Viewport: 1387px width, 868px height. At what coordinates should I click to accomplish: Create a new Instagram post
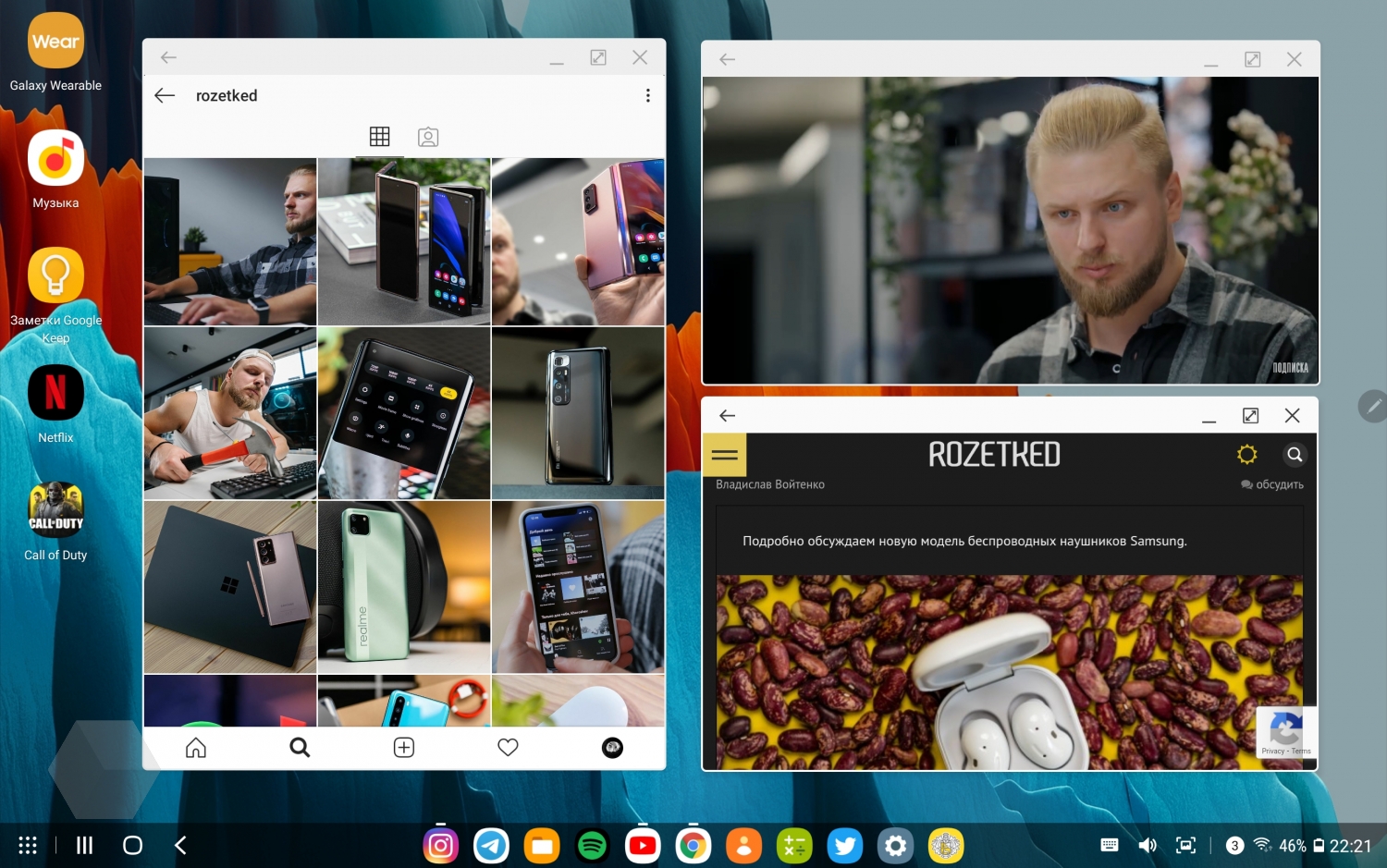[x=404, y=747]
